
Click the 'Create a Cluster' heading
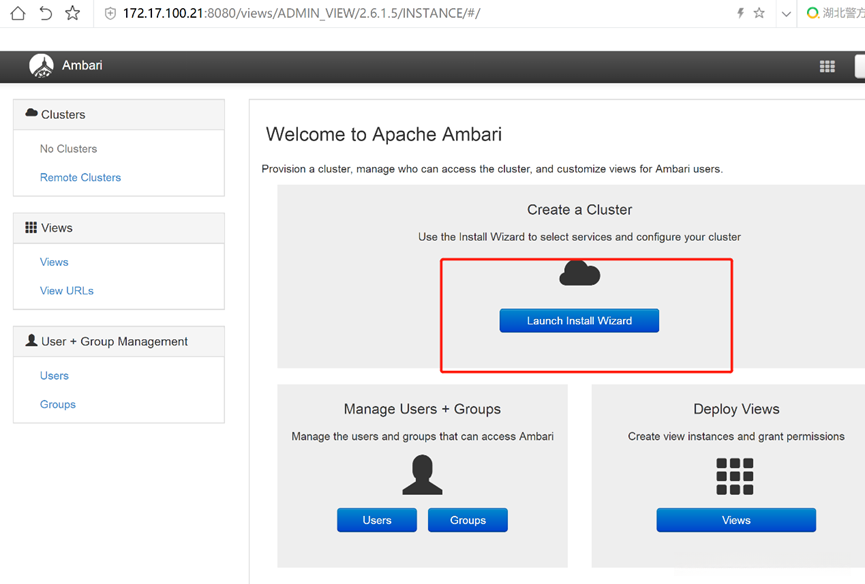pos(579,210)
